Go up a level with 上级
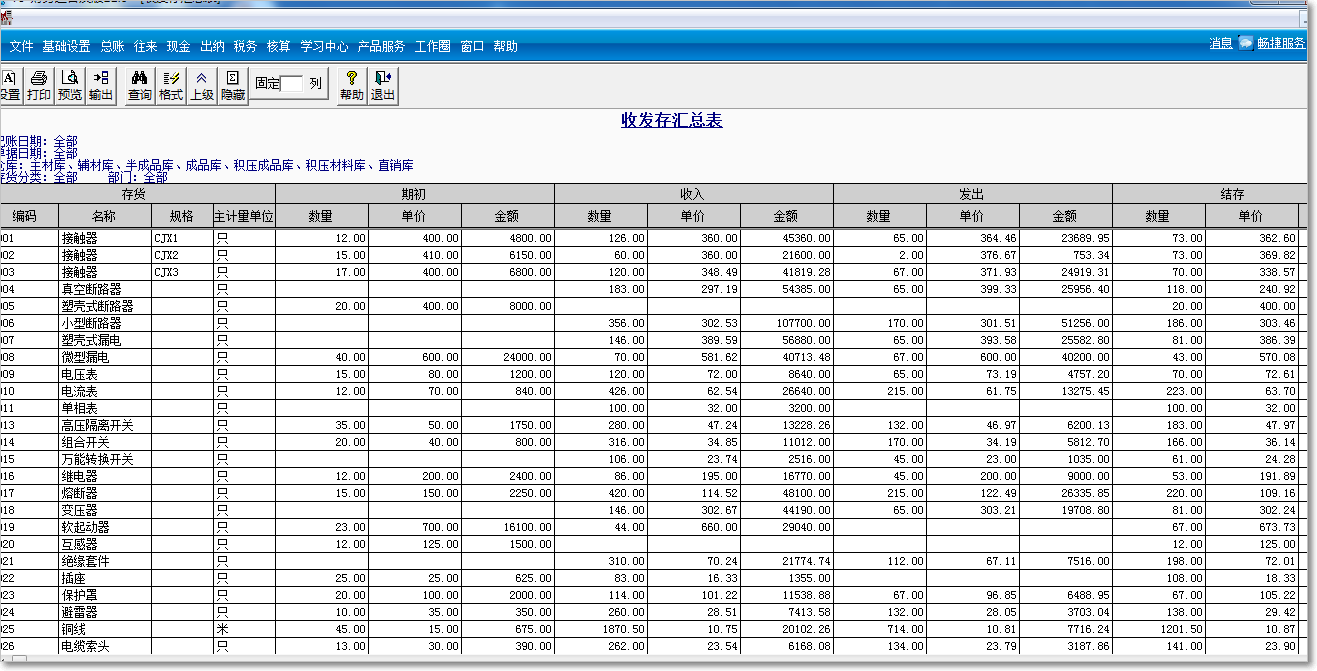1317x671 pixels. click(202, 85)
